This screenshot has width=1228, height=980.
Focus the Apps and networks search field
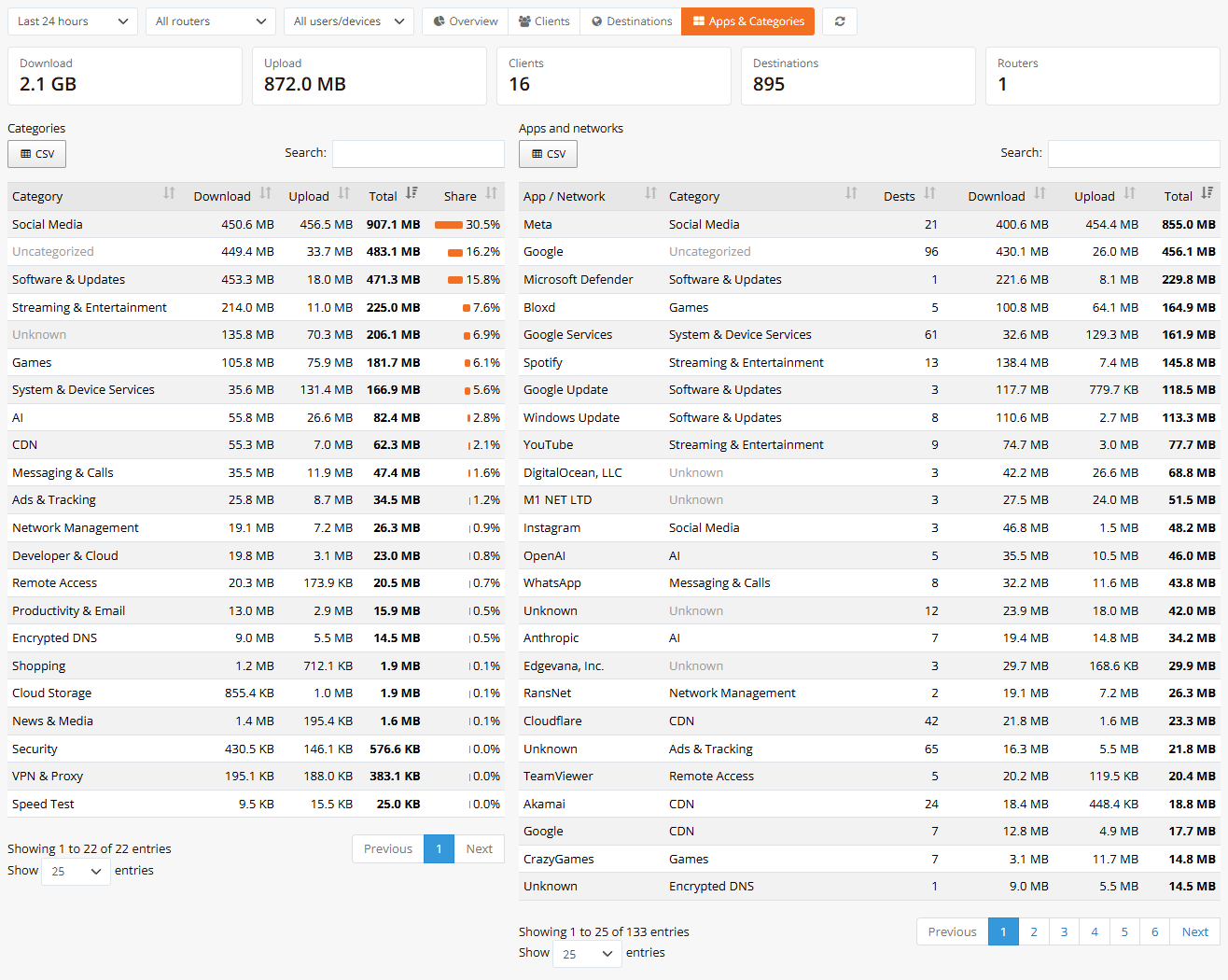(x=1134, y=154)
